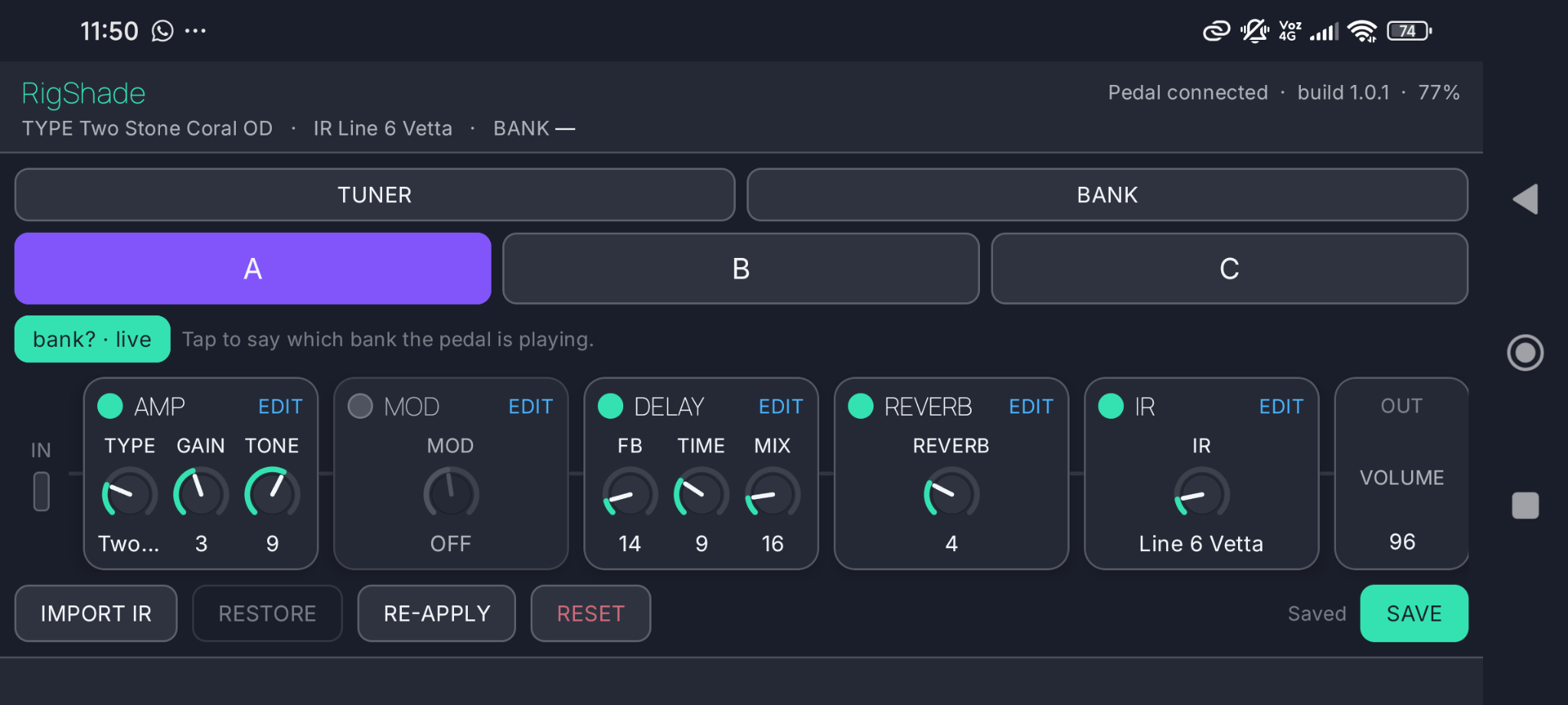Toggle the REVERB block power dot
Screen dimensions: 1568x705
pos(861,406)
